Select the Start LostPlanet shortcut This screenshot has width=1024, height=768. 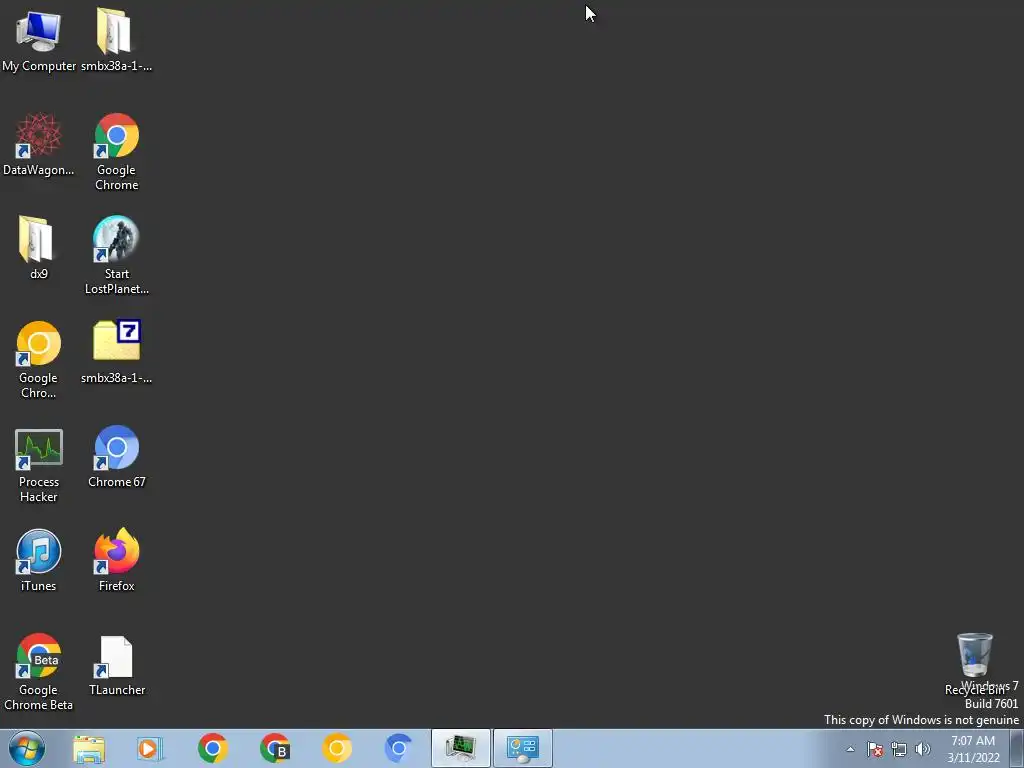tap(116, 255)
